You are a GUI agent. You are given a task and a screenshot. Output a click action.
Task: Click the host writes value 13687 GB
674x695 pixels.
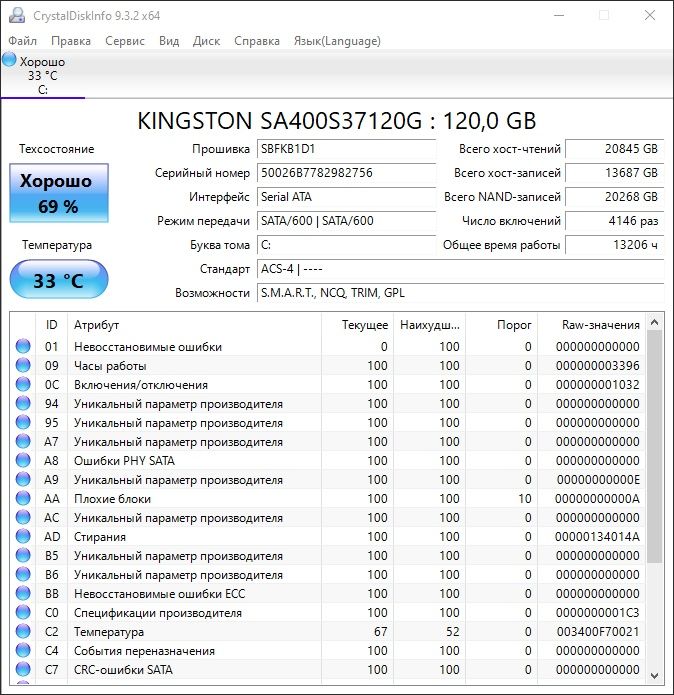(615, 173)
